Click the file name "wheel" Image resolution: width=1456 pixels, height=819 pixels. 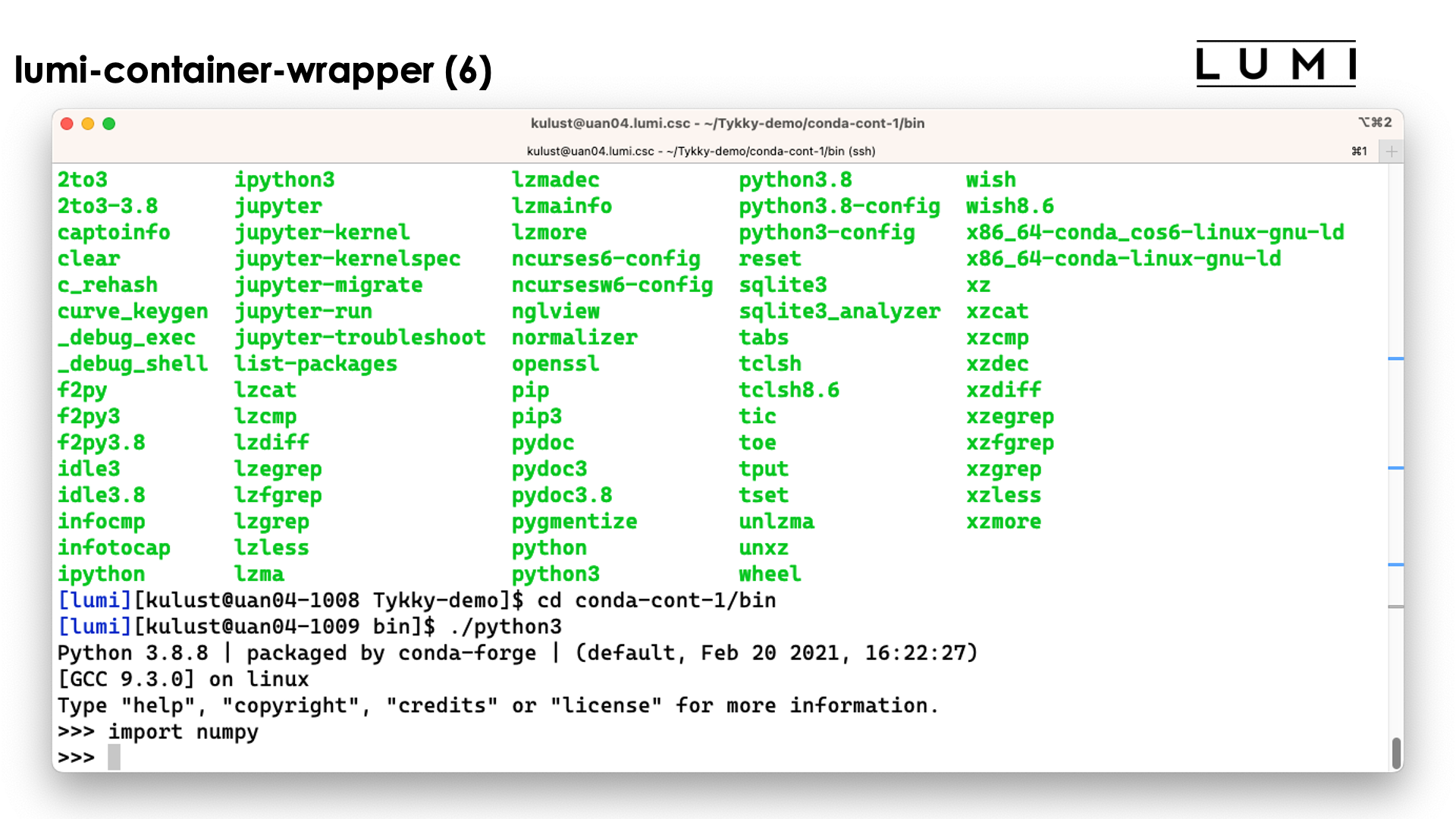[770, 574]
